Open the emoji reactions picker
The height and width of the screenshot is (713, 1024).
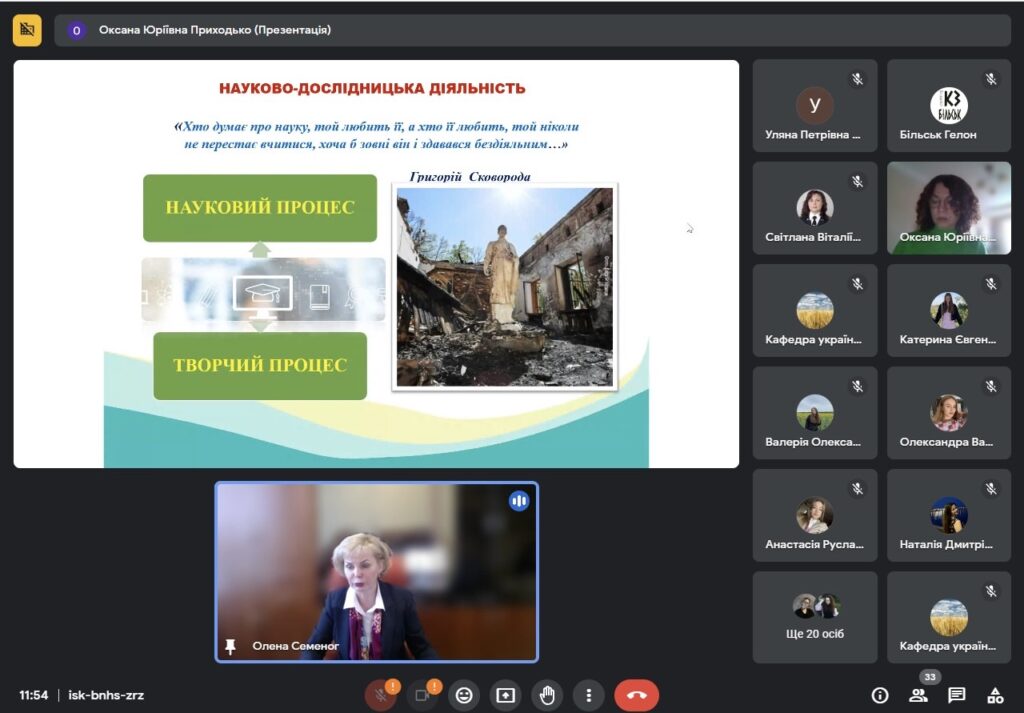pos(463,695)
